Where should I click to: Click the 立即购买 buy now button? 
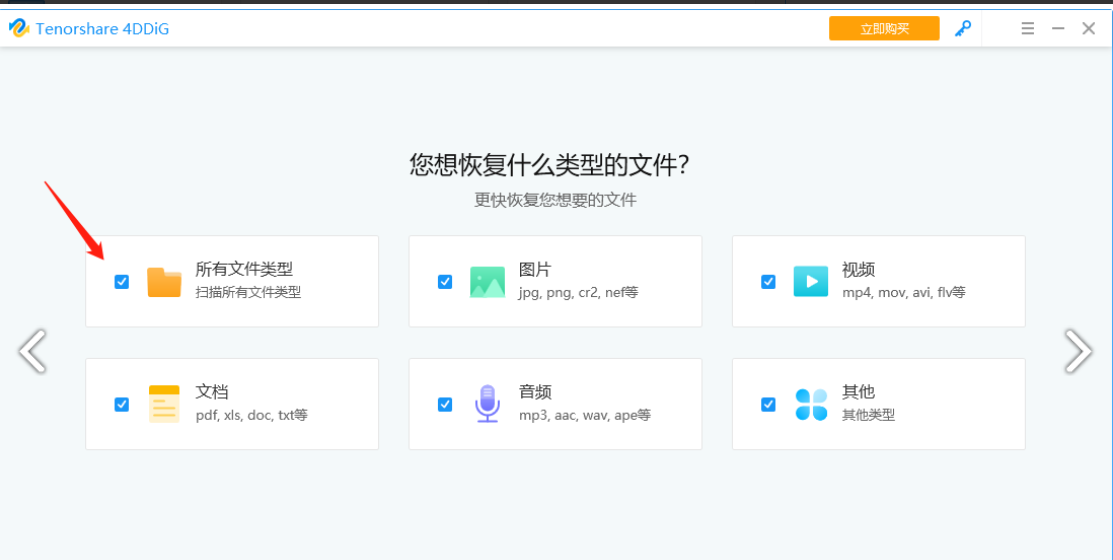click(x=884, y=28)
